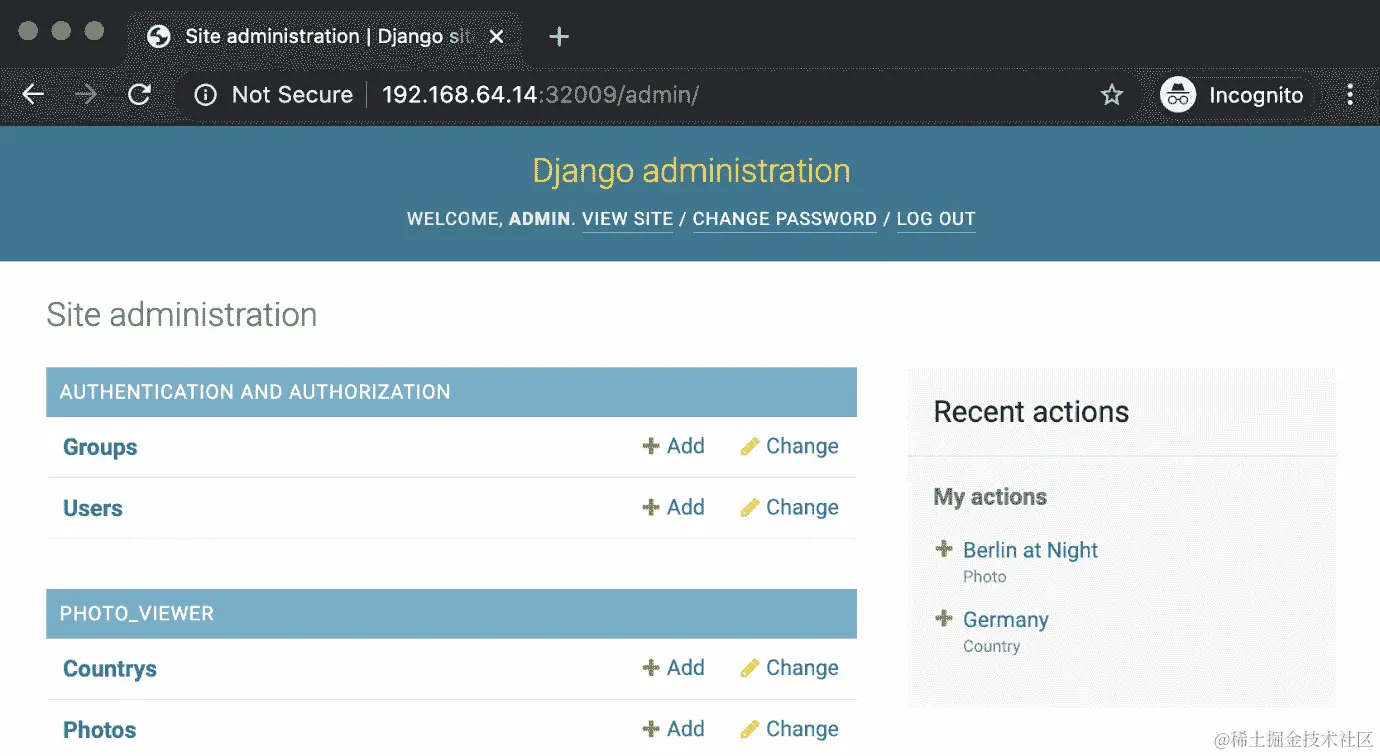1380x756 pixels.
Task: Open the Users model link
Action: tap(93, 509)
